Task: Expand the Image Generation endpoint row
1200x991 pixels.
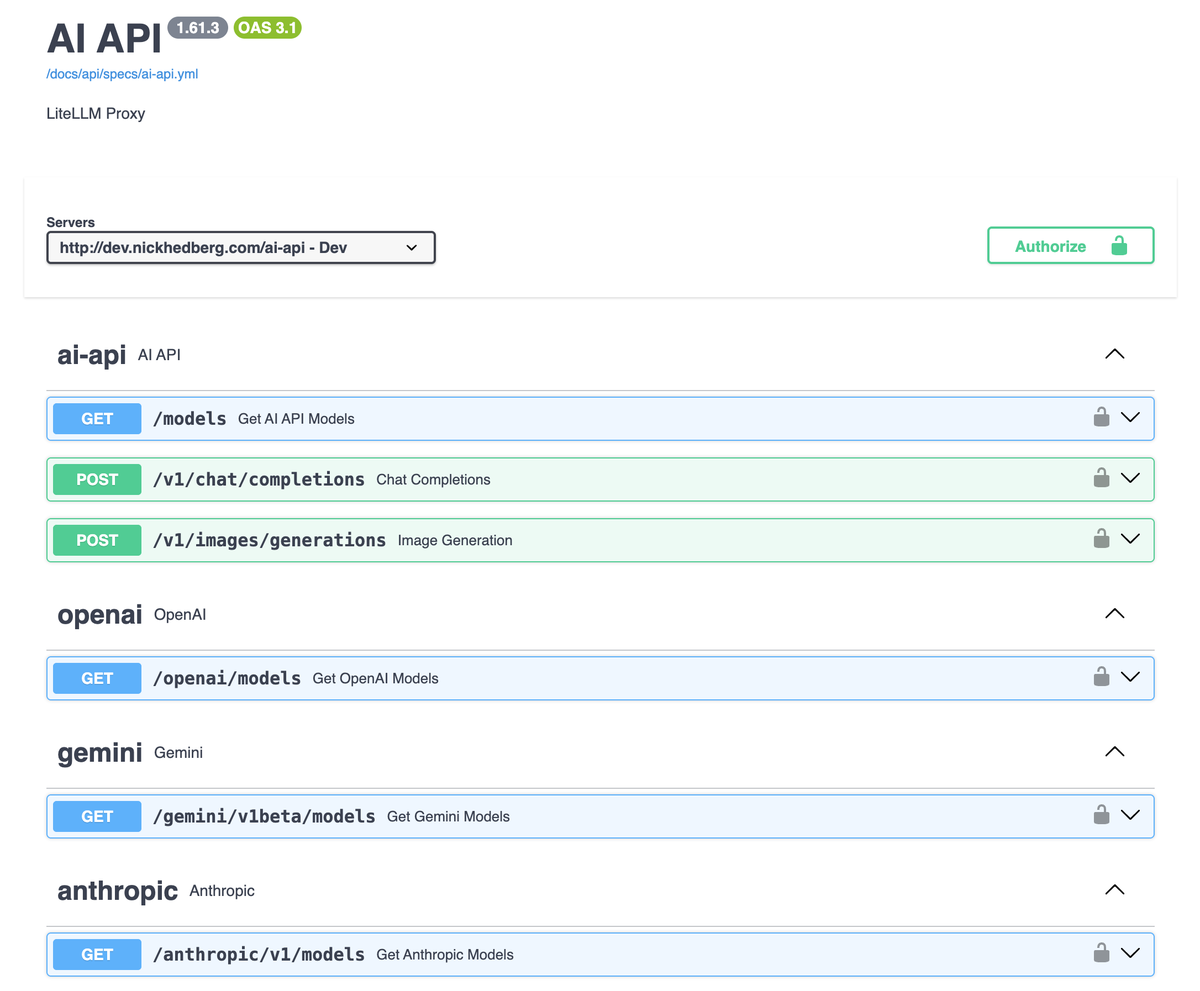Action: point(1131,539)
